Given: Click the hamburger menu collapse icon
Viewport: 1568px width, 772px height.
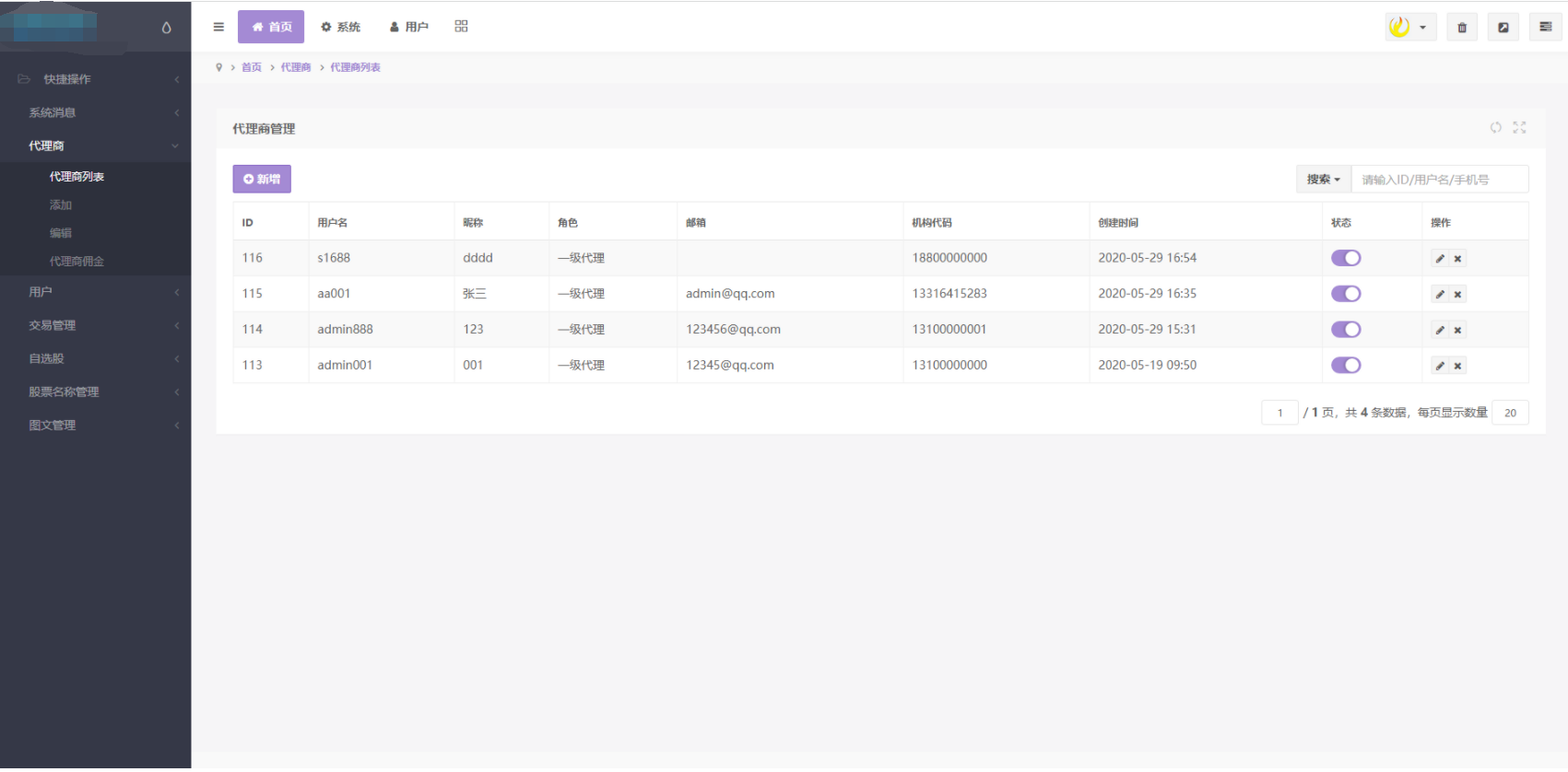Looking at the screenshot, I should pos(218,27).
